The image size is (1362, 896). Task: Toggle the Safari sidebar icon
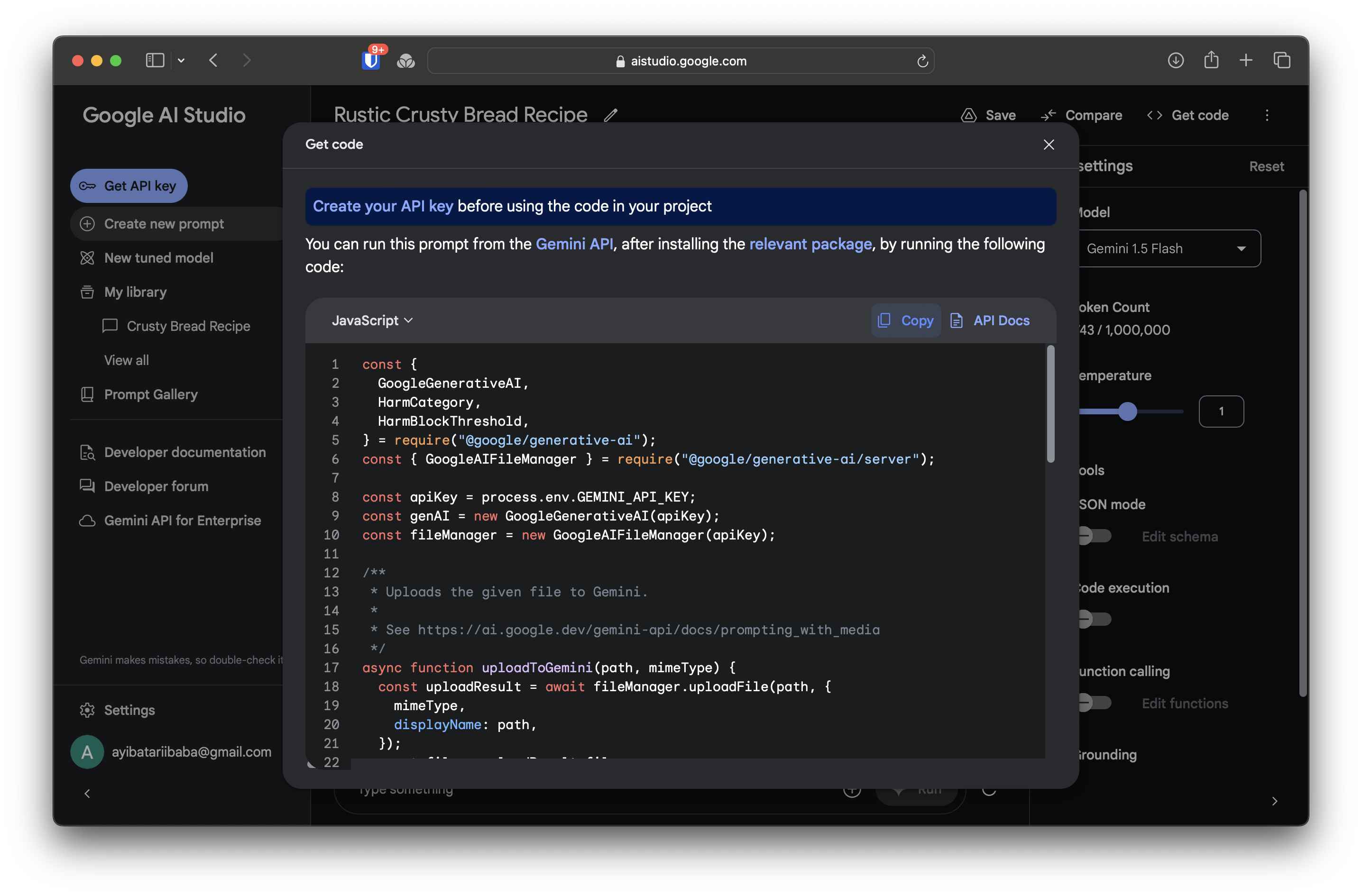pyautogui.click(x=155, y=60)
